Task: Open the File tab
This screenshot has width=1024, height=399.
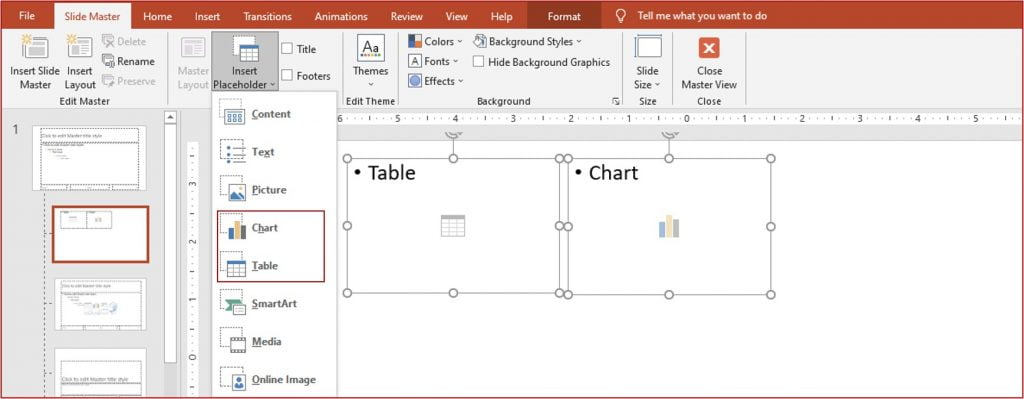Action: [27, 16]
